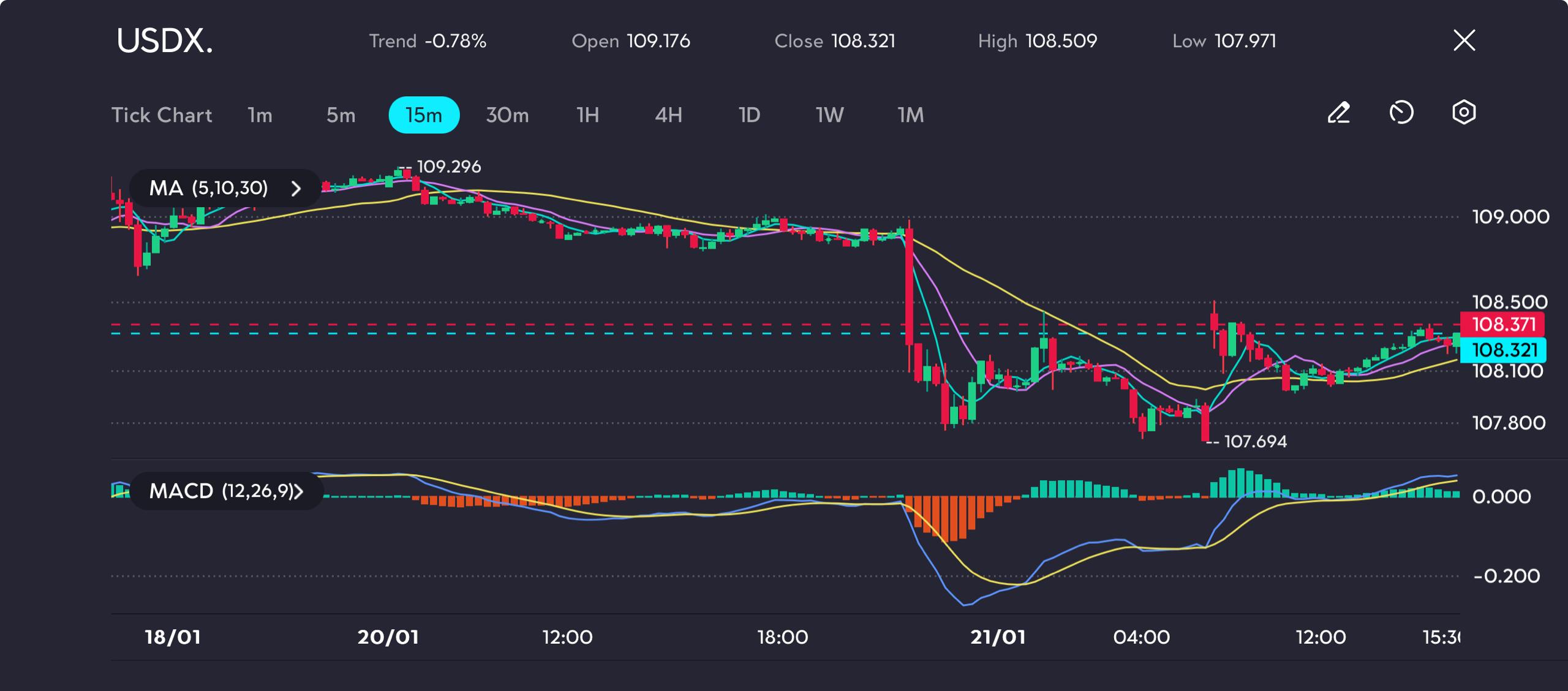Select the 1H timeframe

click(588, 115)
